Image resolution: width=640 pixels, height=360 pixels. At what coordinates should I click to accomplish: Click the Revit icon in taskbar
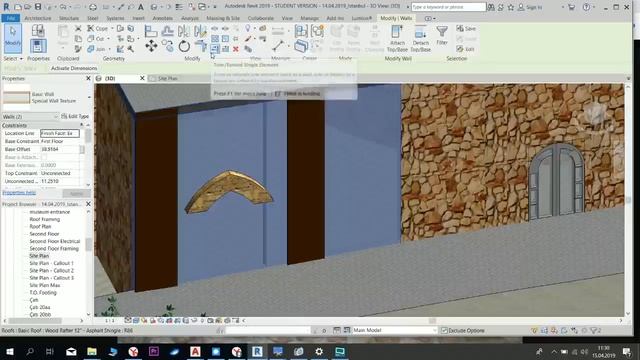tap(257, 351)
